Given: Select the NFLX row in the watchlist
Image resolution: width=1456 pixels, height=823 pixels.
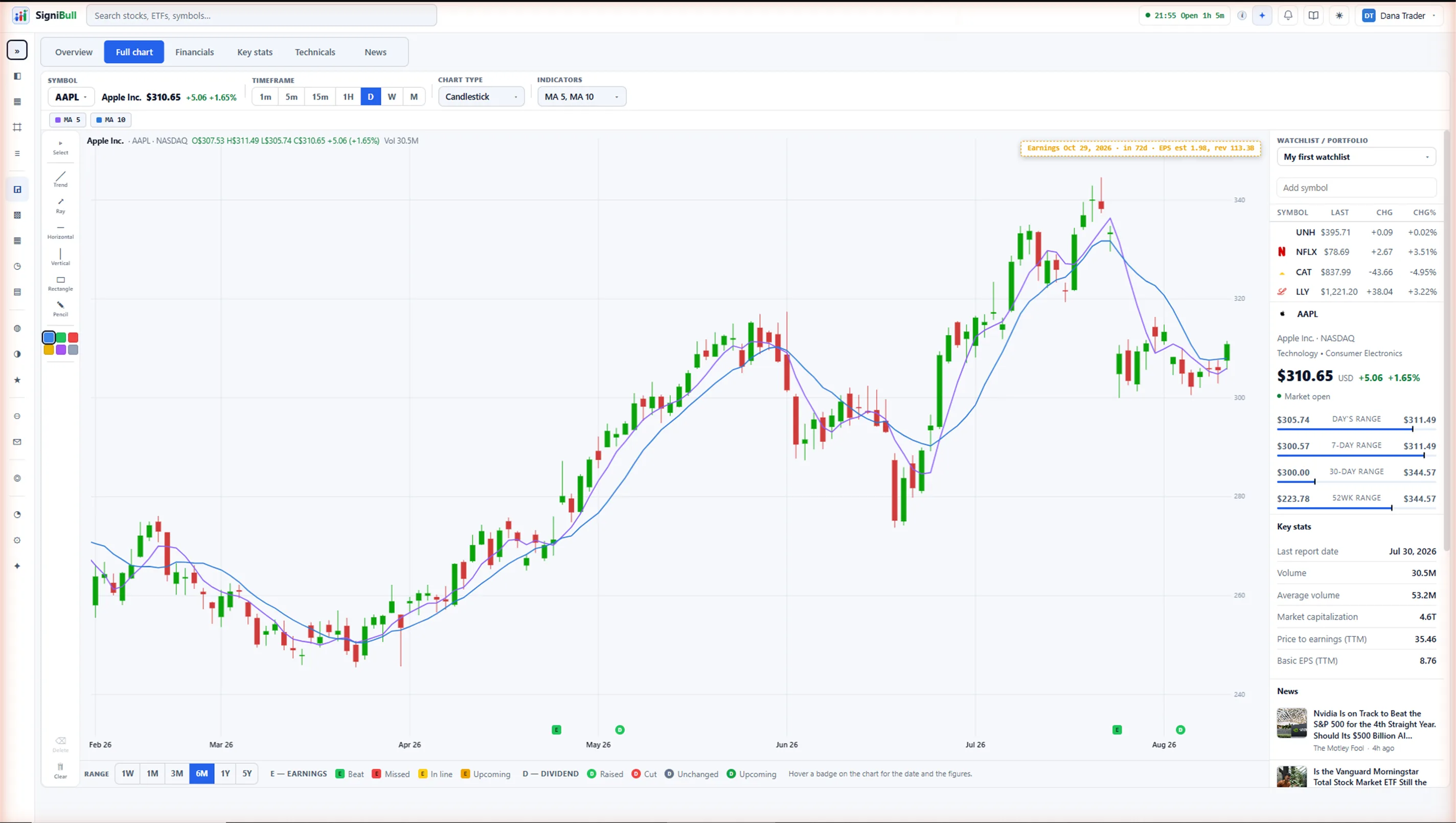Looking at the screenshot, I should [1356, 252].
